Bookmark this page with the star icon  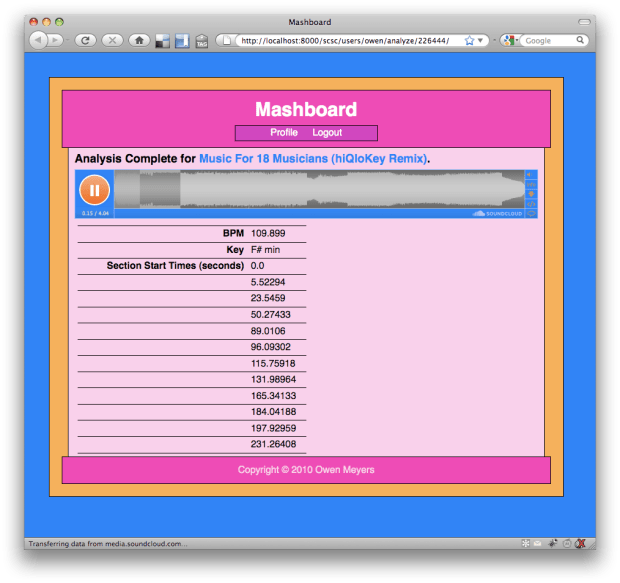469,41
